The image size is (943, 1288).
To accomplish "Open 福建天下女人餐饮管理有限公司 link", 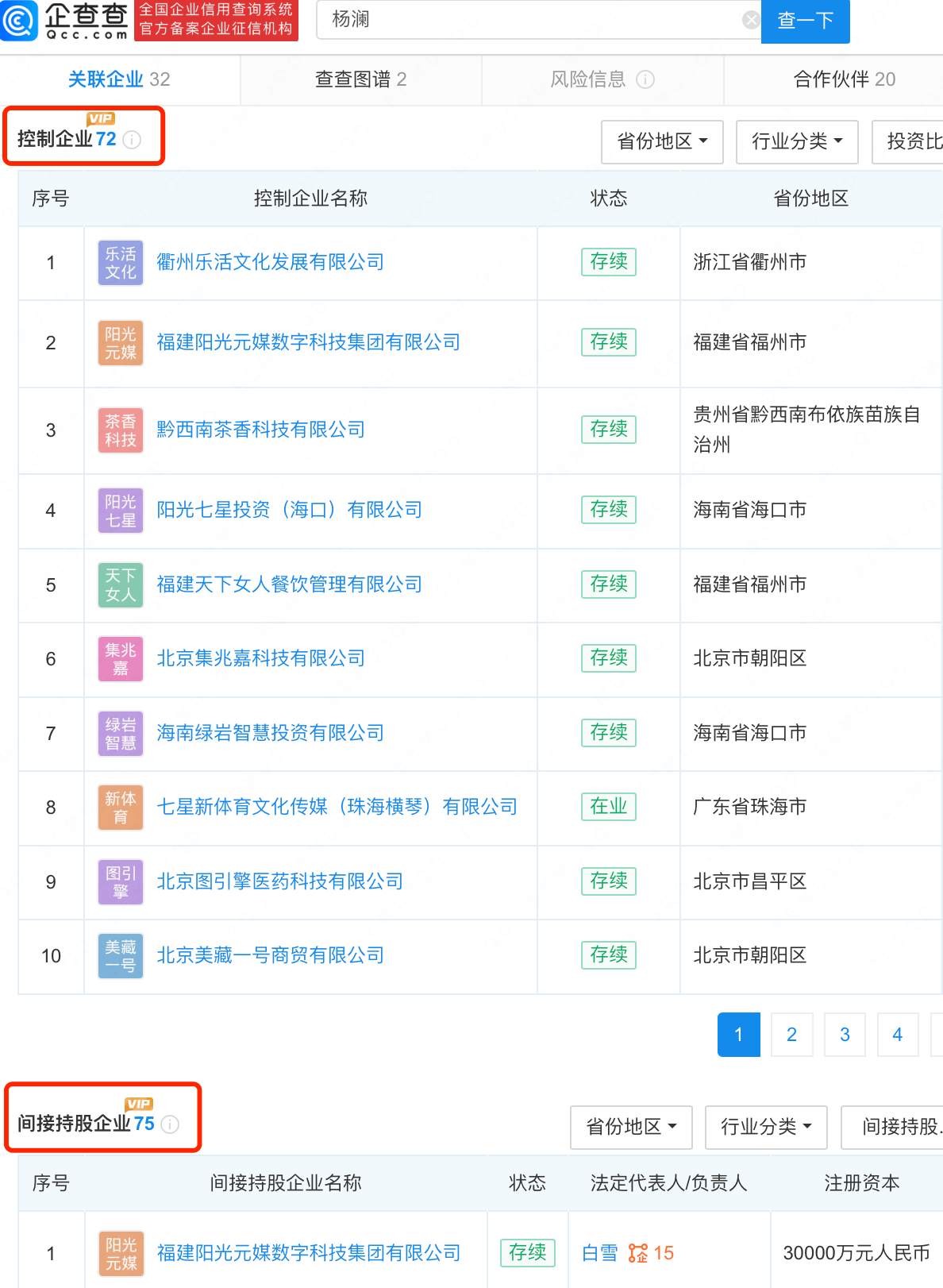I will (290, 584).
